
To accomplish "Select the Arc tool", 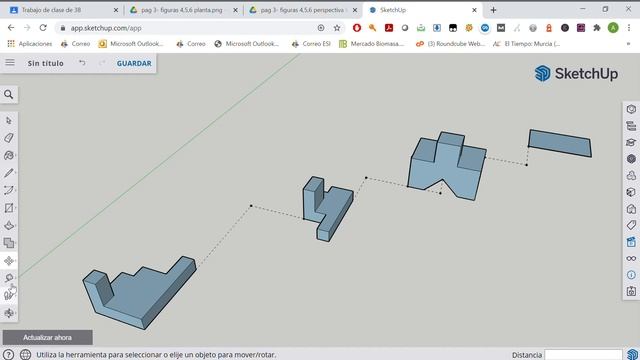I will click(x=9, y=191).
